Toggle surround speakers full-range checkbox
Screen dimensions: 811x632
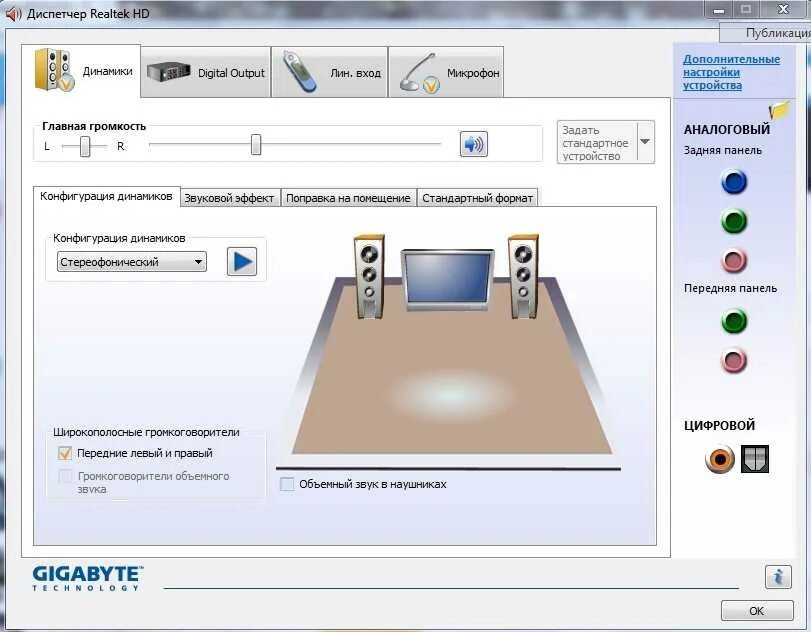[x=65, y=476]
